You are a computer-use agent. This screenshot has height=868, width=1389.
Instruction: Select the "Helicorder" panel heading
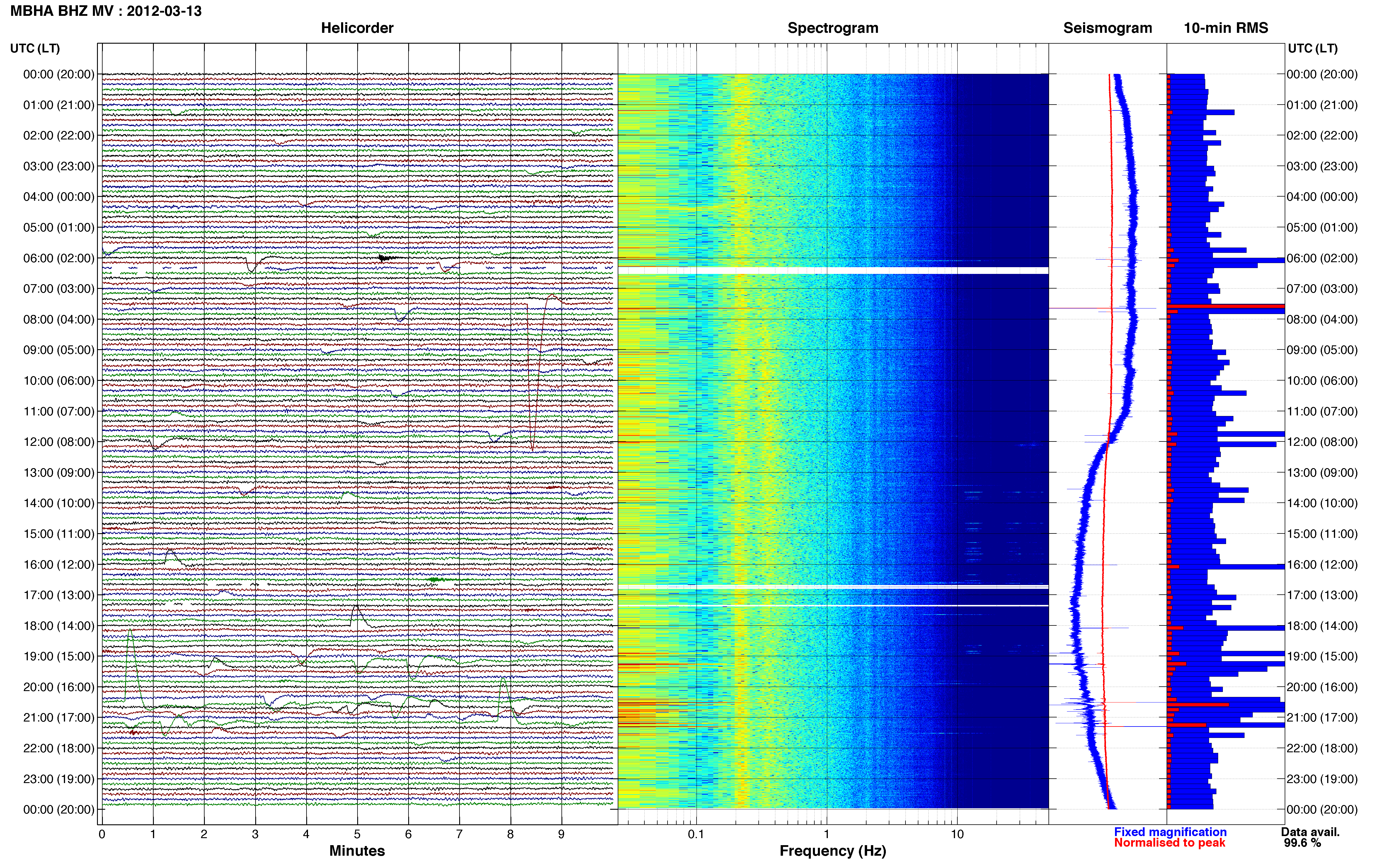357,28
